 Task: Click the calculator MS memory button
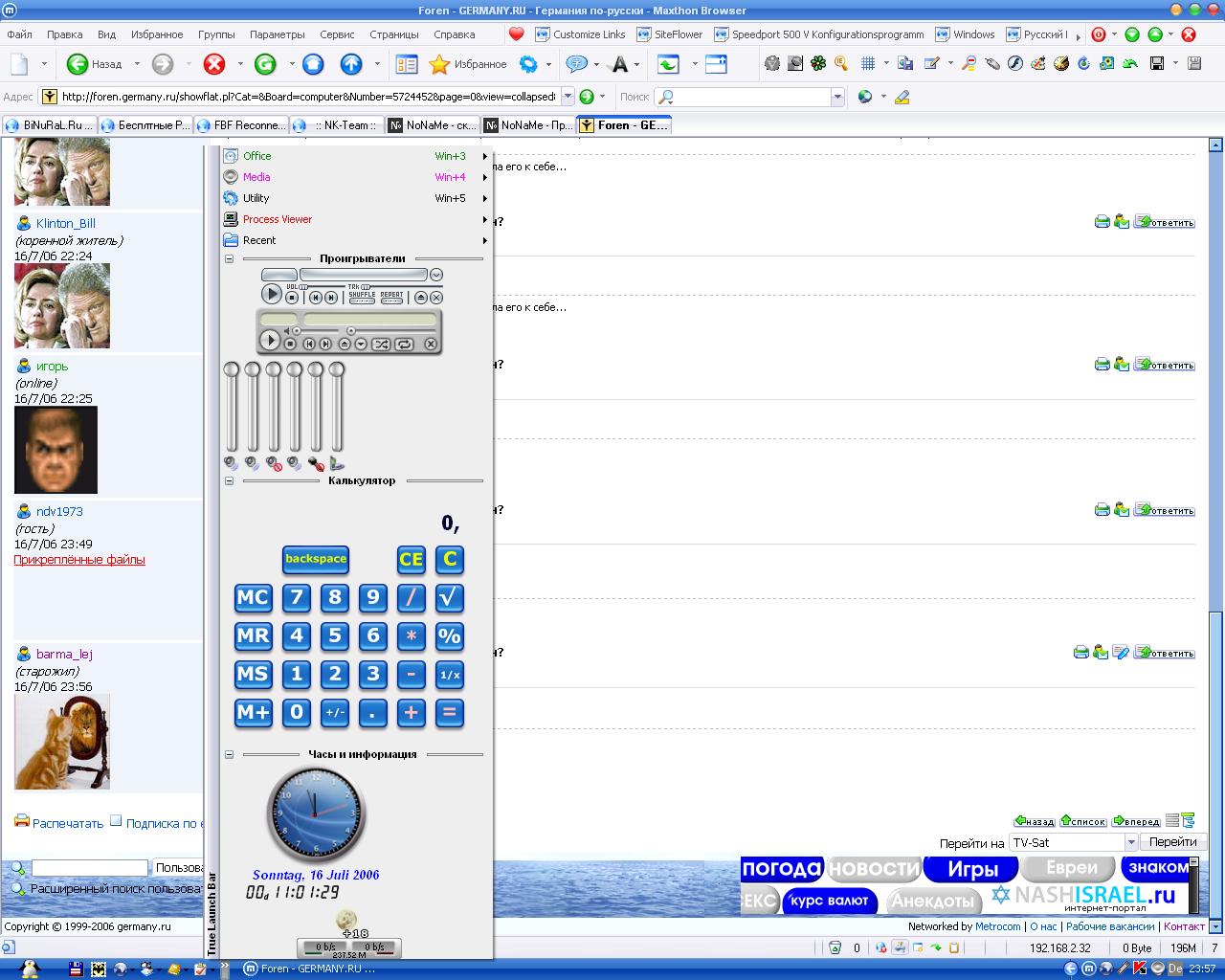[253, 674]
